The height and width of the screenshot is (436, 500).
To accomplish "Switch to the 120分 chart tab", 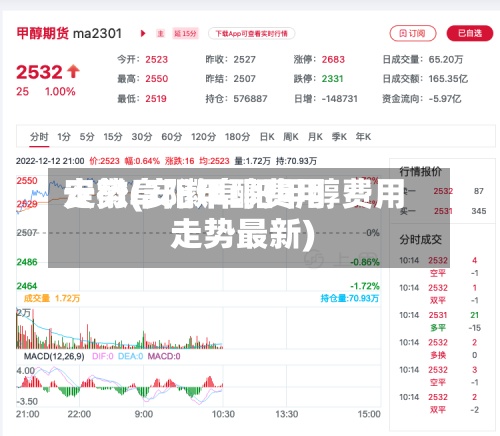I will pos(203,137).
